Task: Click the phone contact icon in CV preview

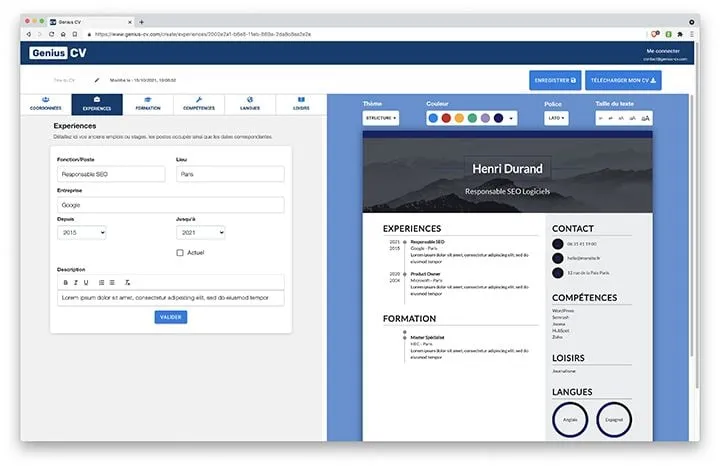Action: click(557, 244)
